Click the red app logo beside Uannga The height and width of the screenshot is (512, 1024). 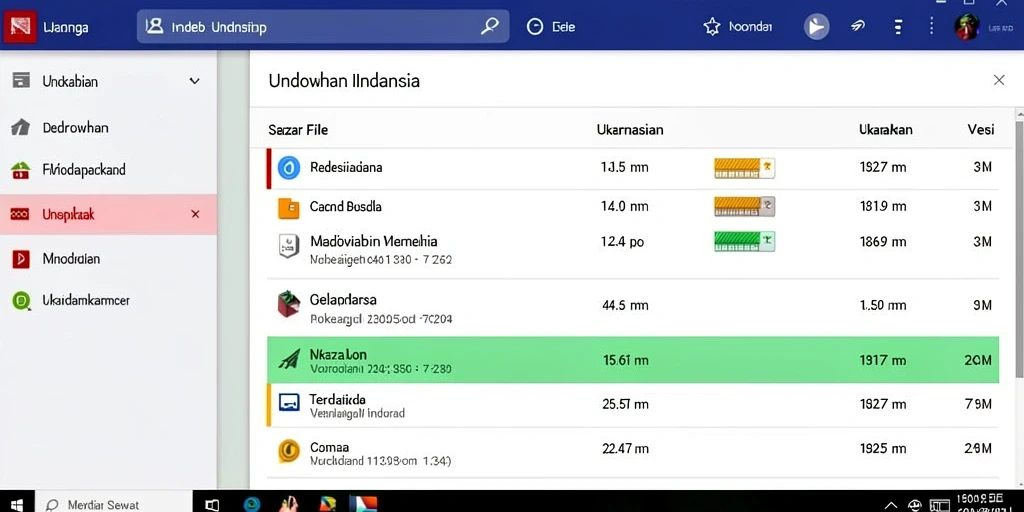click(20, 26)
